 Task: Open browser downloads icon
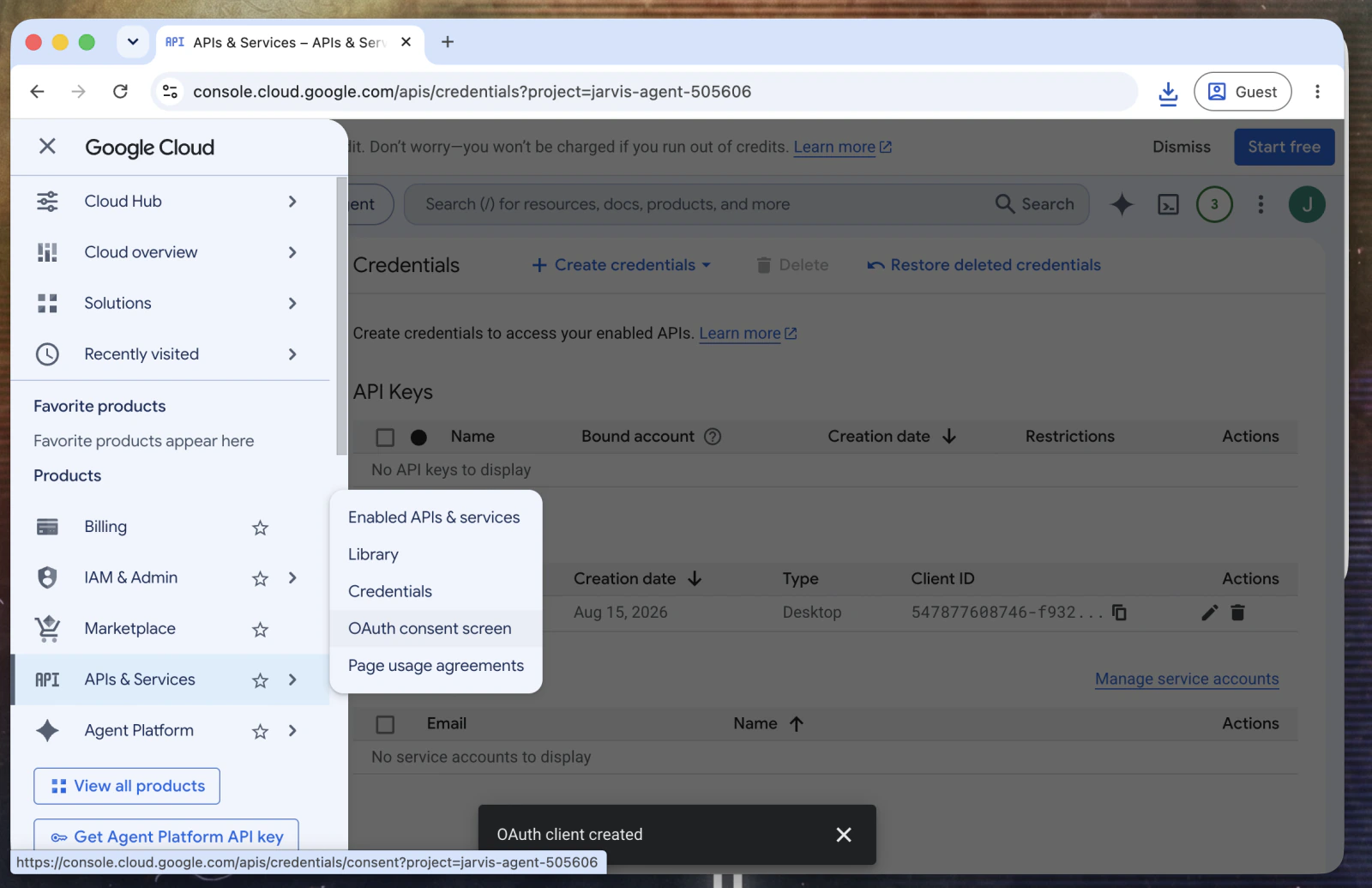(x=1168, y=92)
